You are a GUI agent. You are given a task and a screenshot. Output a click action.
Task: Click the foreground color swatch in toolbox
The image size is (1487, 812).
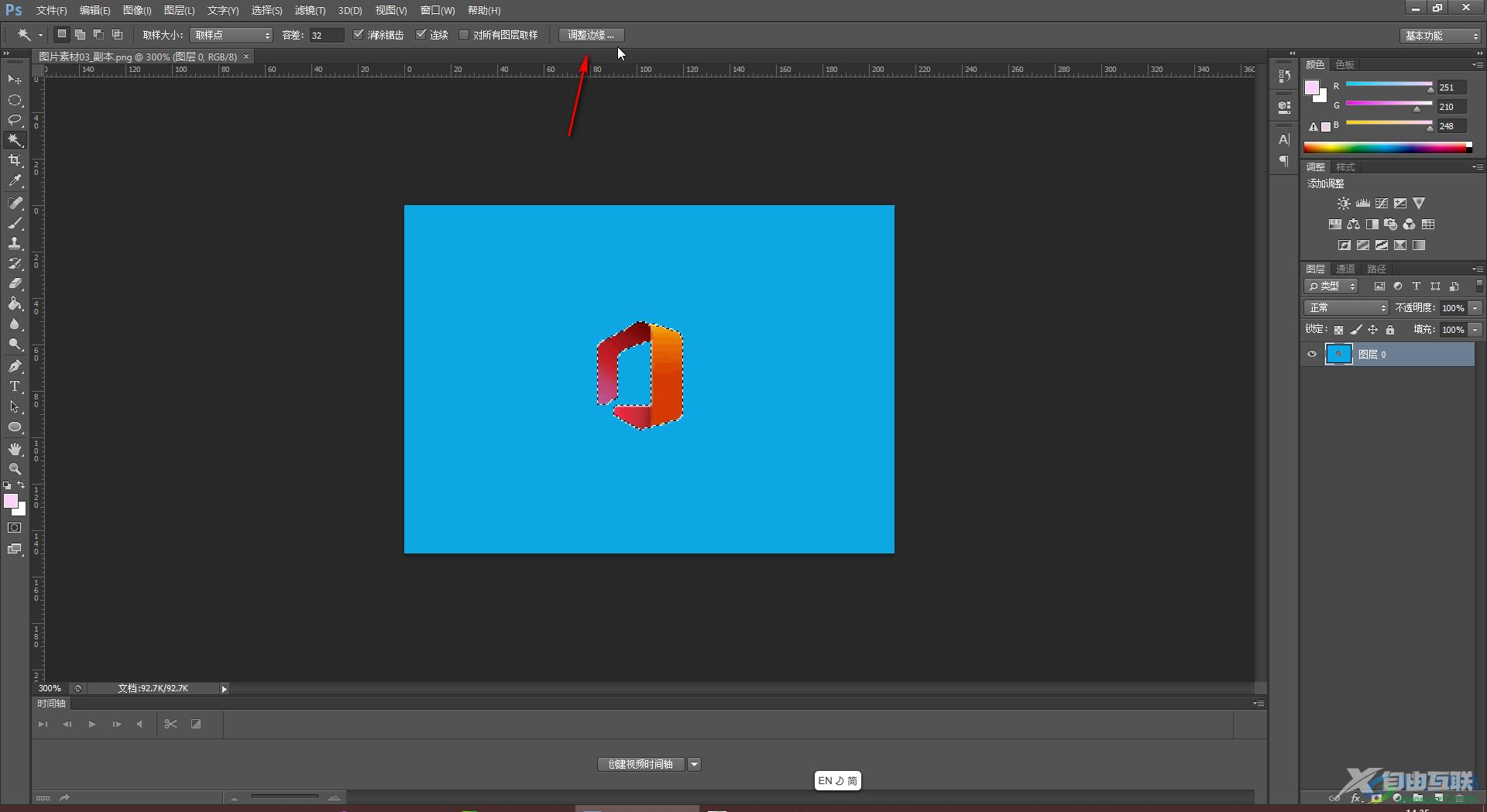point(10,501)
